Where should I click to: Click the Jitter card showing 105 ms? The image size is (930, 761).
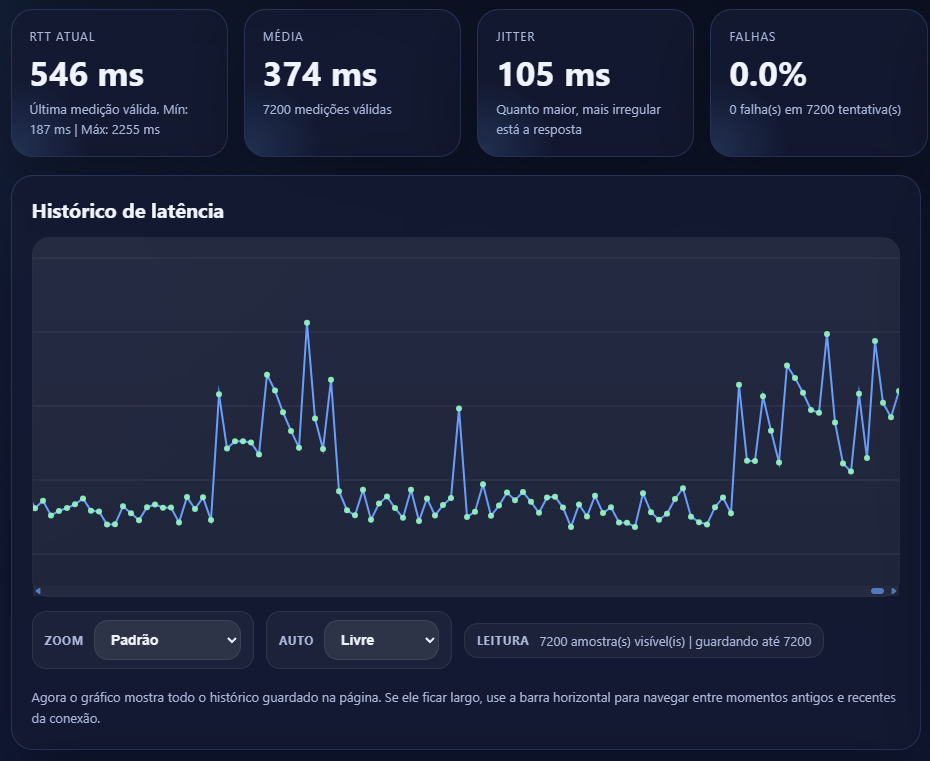pyautogui.click(x=585, y=83)
